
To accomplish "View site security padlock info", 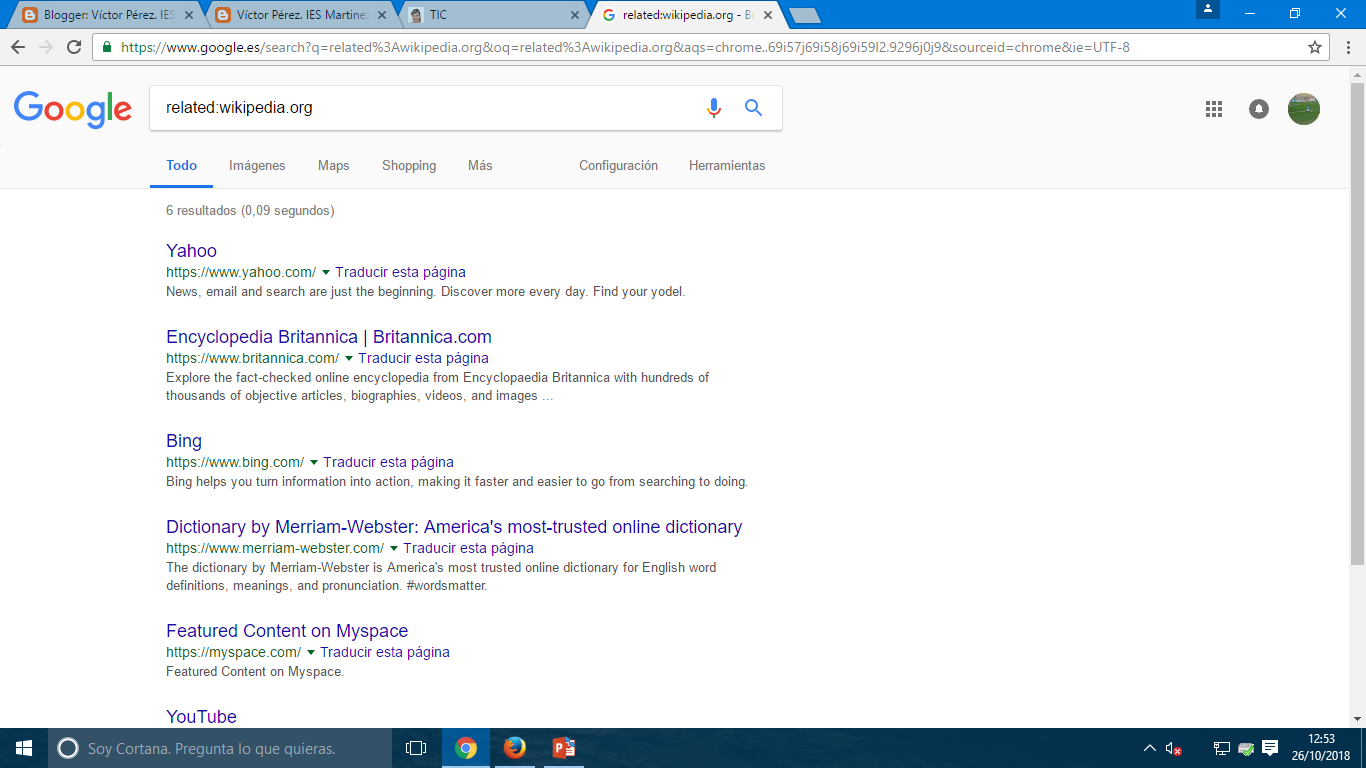I will pos(107,47).
